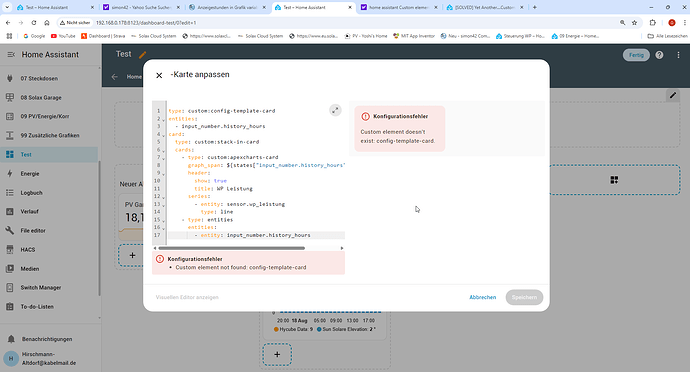The width and height of the screenshot is (690, 372).
Task: Click the text 'title: WP Leistung' in the editor
Action: click(224, 188)
